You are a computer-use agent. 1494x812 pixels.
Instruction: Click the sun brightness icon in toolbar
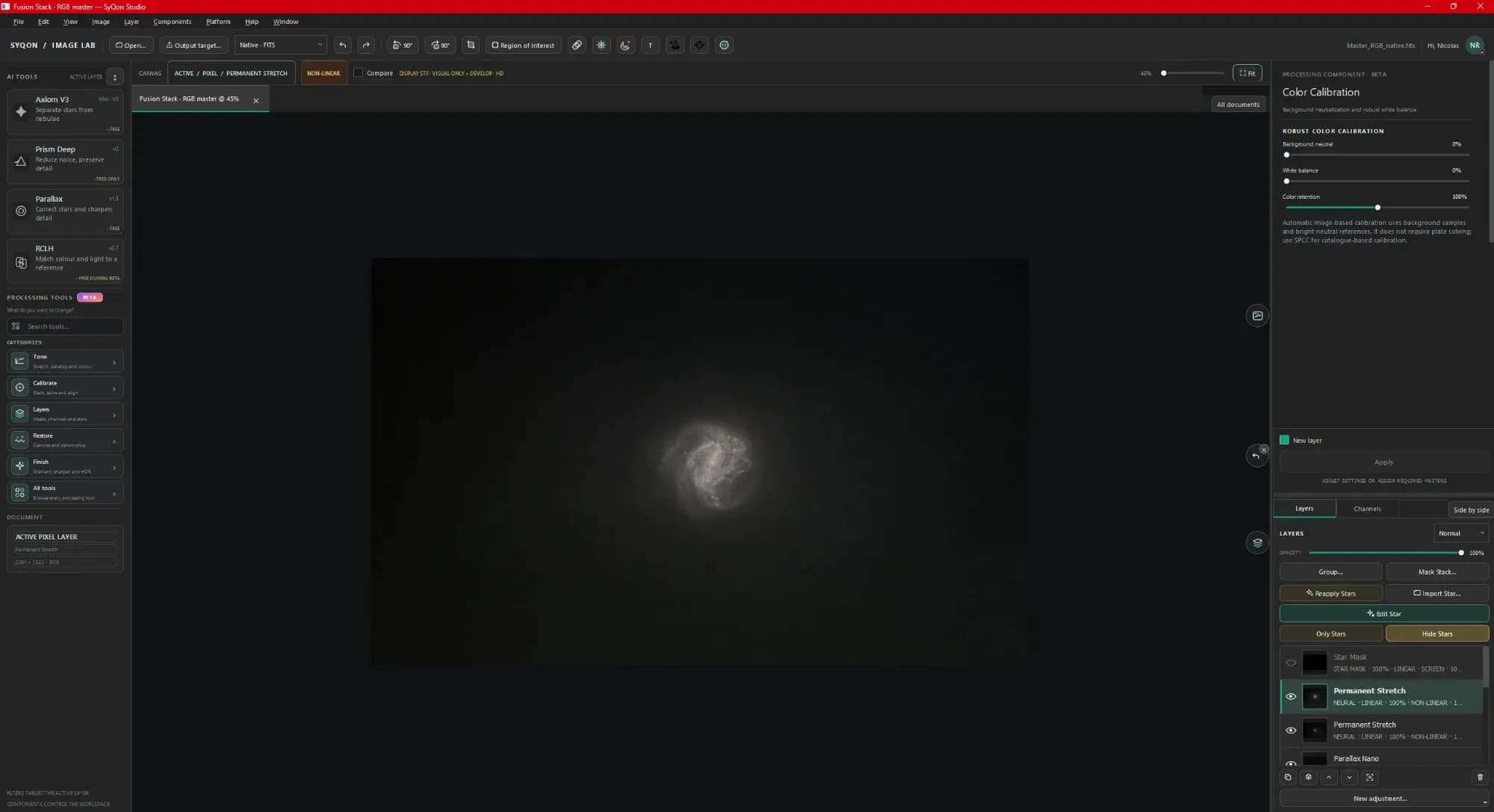coord(601,45)
